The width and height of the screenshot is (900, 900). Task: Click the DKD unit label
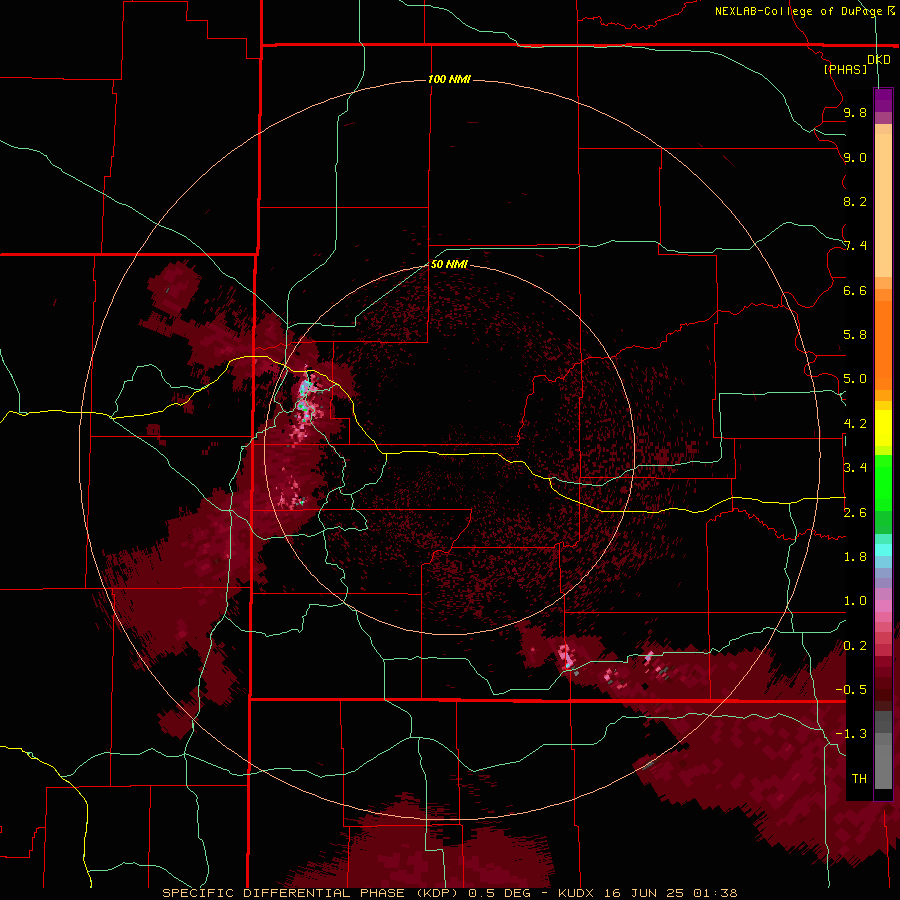pos(879,60)
